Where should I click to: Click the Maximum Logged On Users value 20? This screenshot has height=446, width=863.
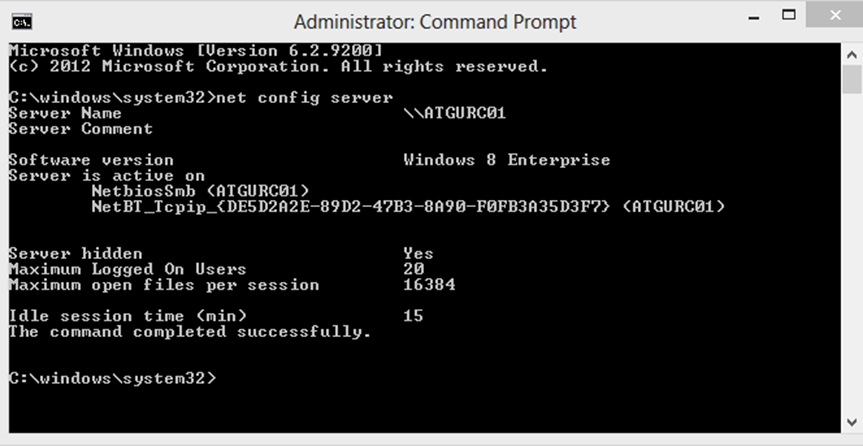413,269
